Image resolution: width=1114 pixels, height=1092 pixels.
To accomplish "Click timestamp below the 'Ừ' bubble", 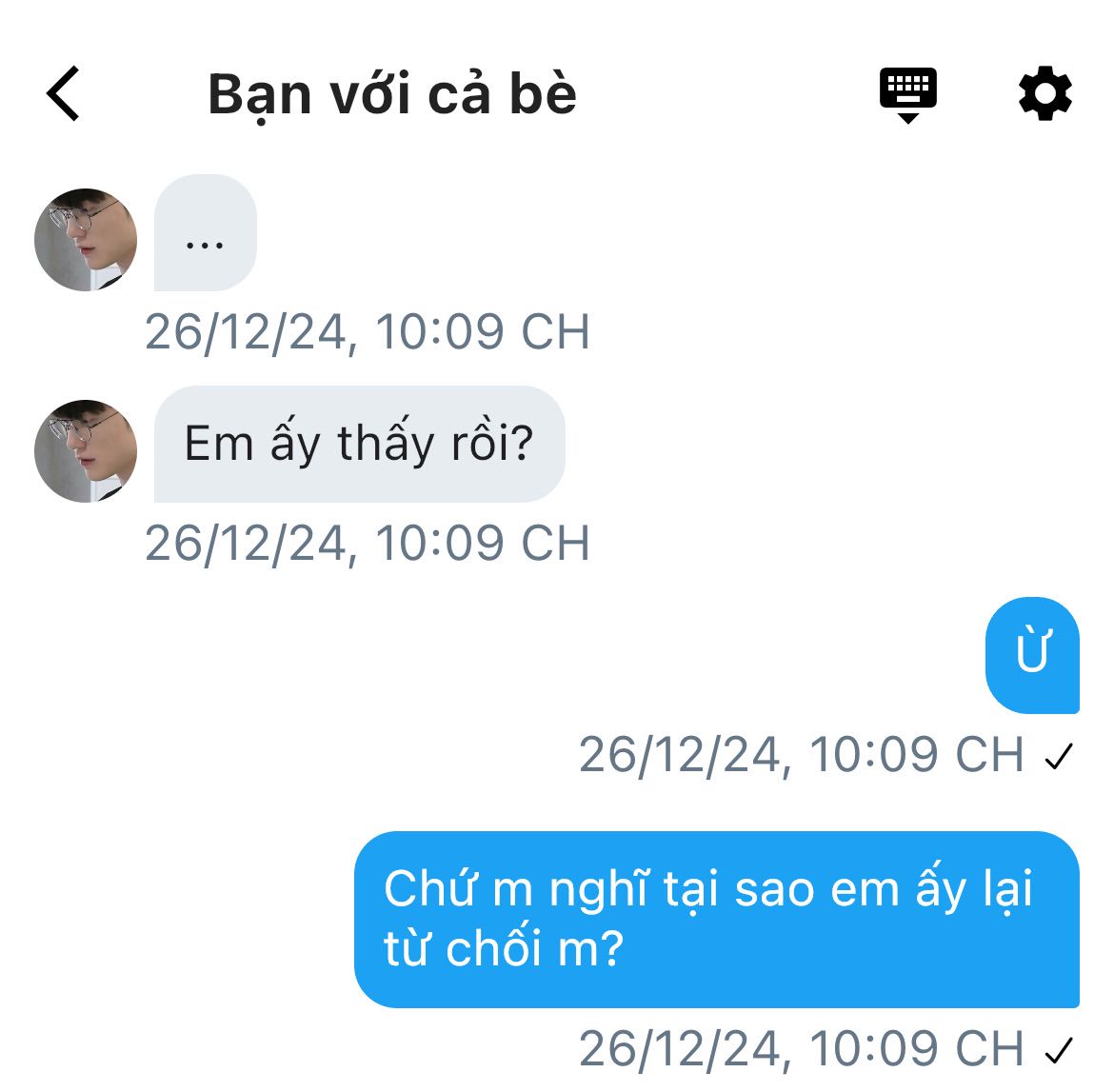I will (x=802, y=755).
